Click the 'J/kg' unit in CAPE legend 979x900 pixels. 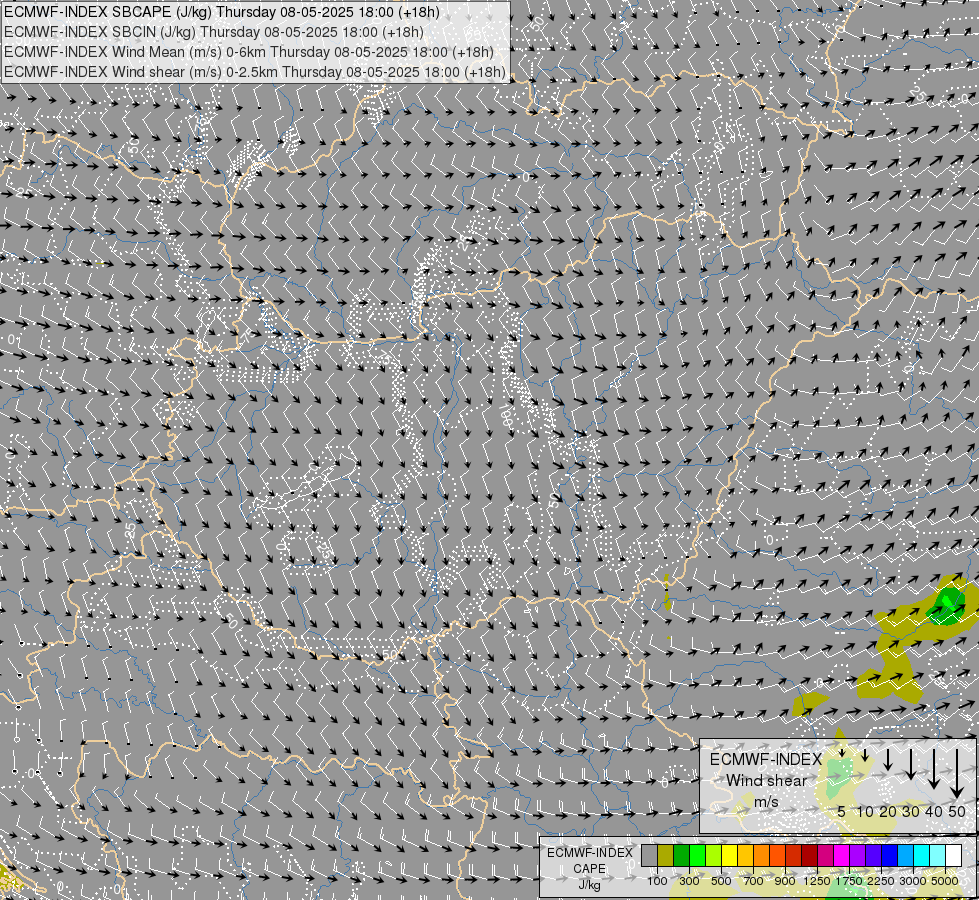pos(589,885)
